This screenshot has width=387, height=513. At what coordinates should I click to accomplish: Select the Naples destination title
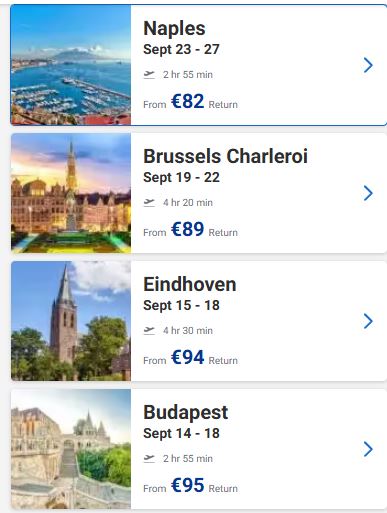point(174,28)
